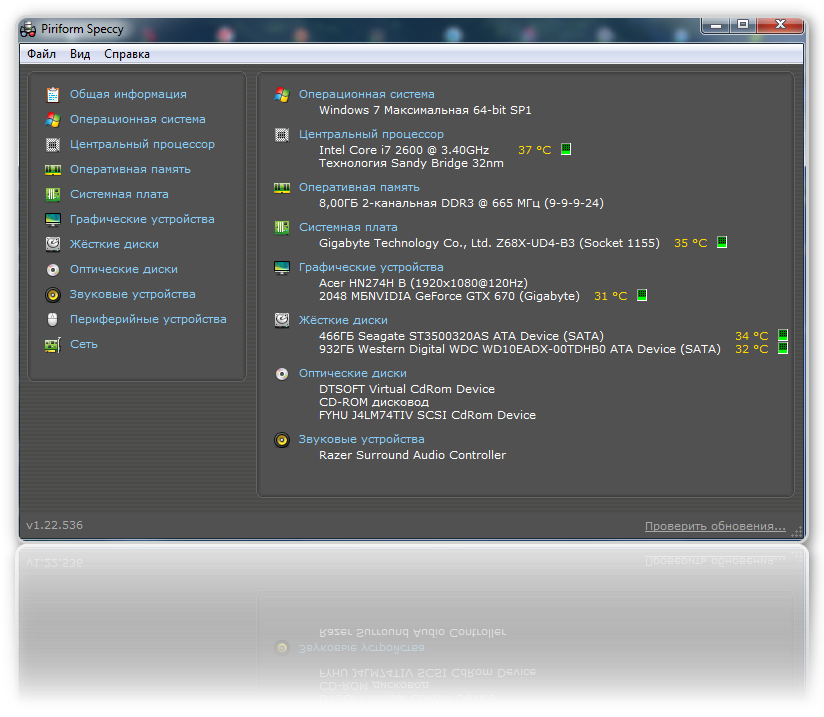824x717 pixels.
Task: Go to Периферийные устройства in the sidebar
Action: pos(148,319)
